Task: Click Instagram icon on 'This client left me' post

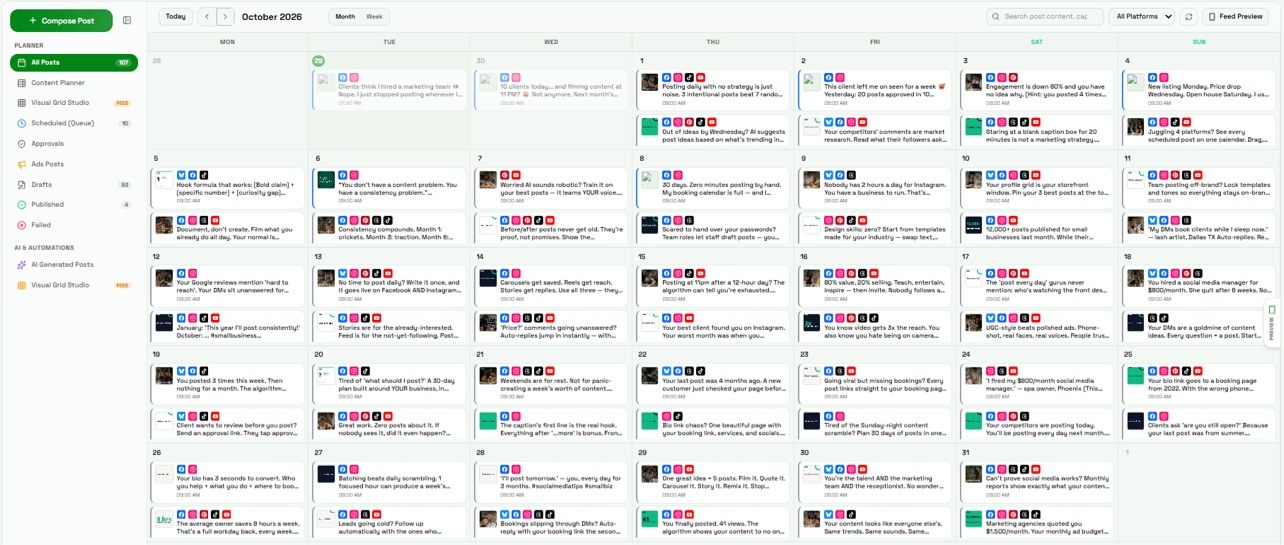Action: pos(840,77)
